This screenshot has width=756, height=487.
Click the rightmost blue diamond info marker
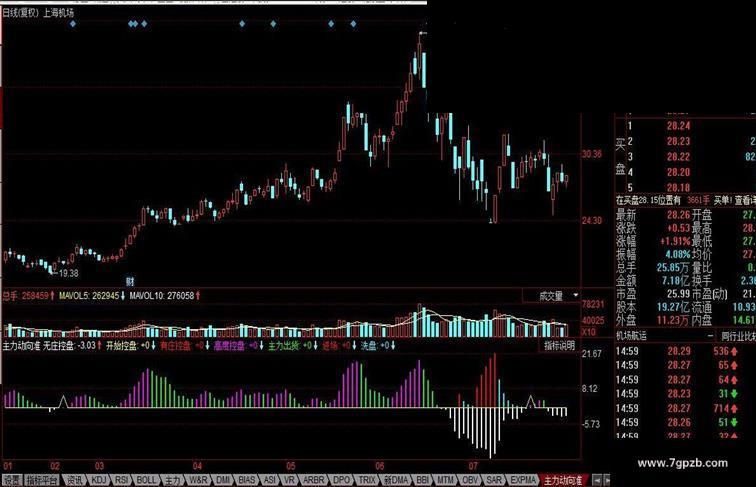(353, 24)
